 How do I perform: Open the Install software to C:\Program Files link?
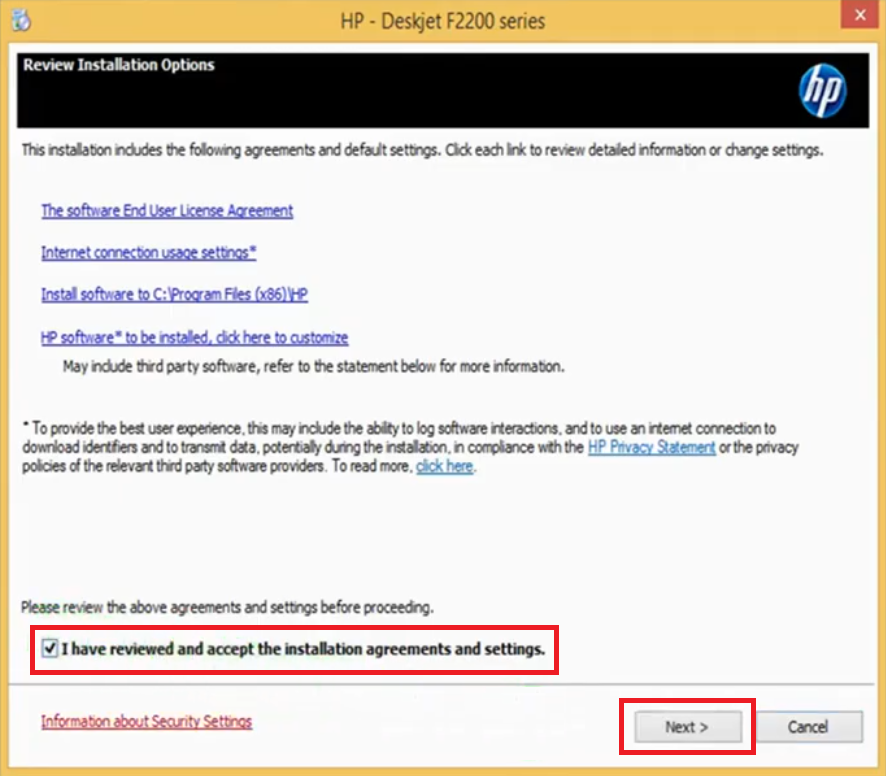click(x=174, y=294)
